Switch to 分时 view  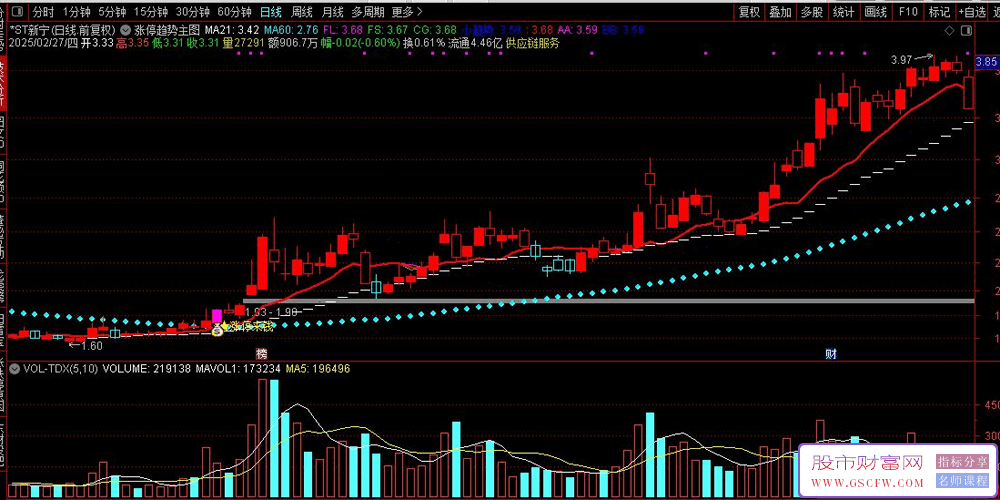43,11
